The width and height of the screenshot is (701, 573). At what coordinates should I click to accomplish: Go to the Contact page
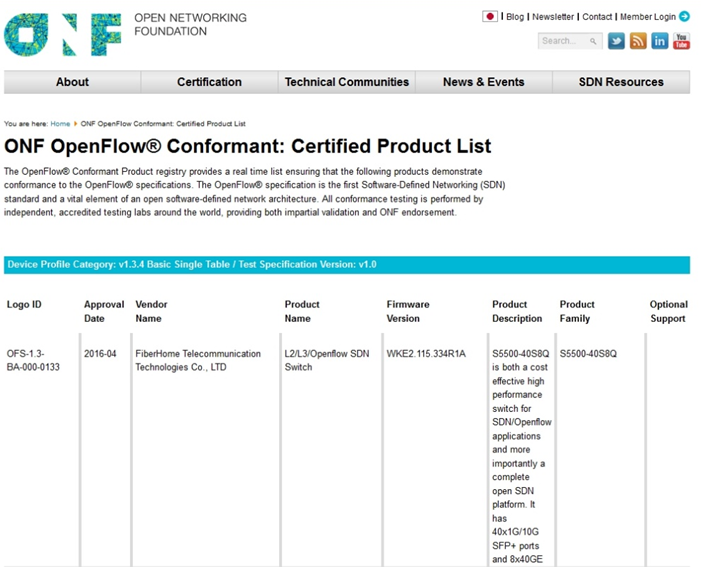[597, 17]
